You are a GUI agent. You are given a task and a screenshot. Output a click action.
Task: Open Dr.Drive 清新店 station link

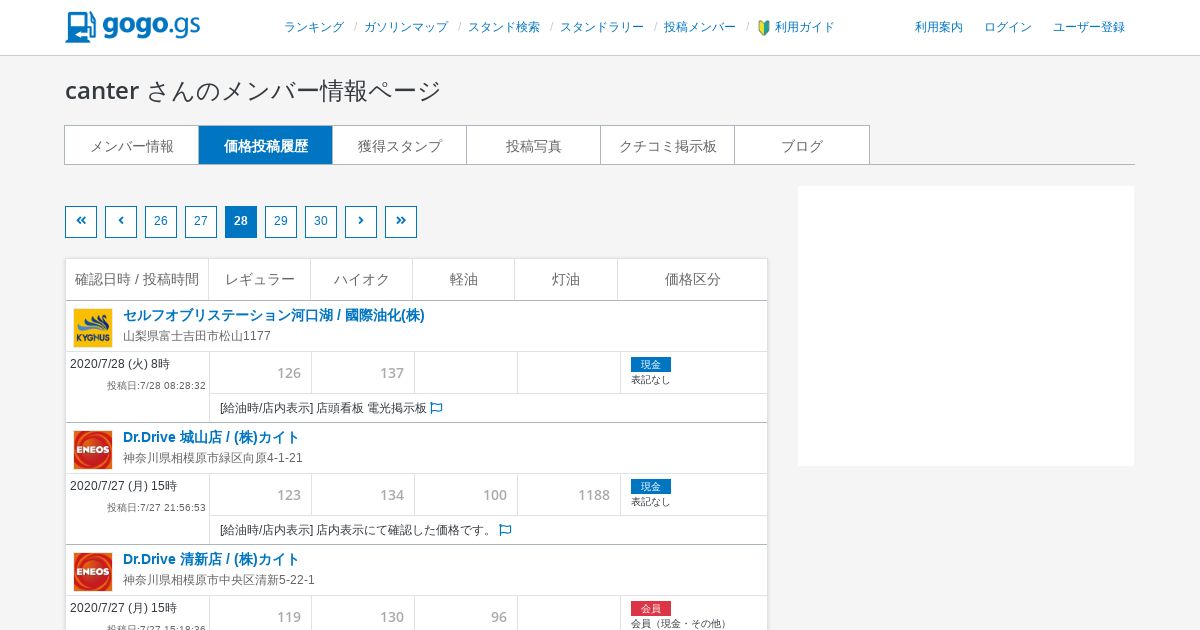pos(211,559)
